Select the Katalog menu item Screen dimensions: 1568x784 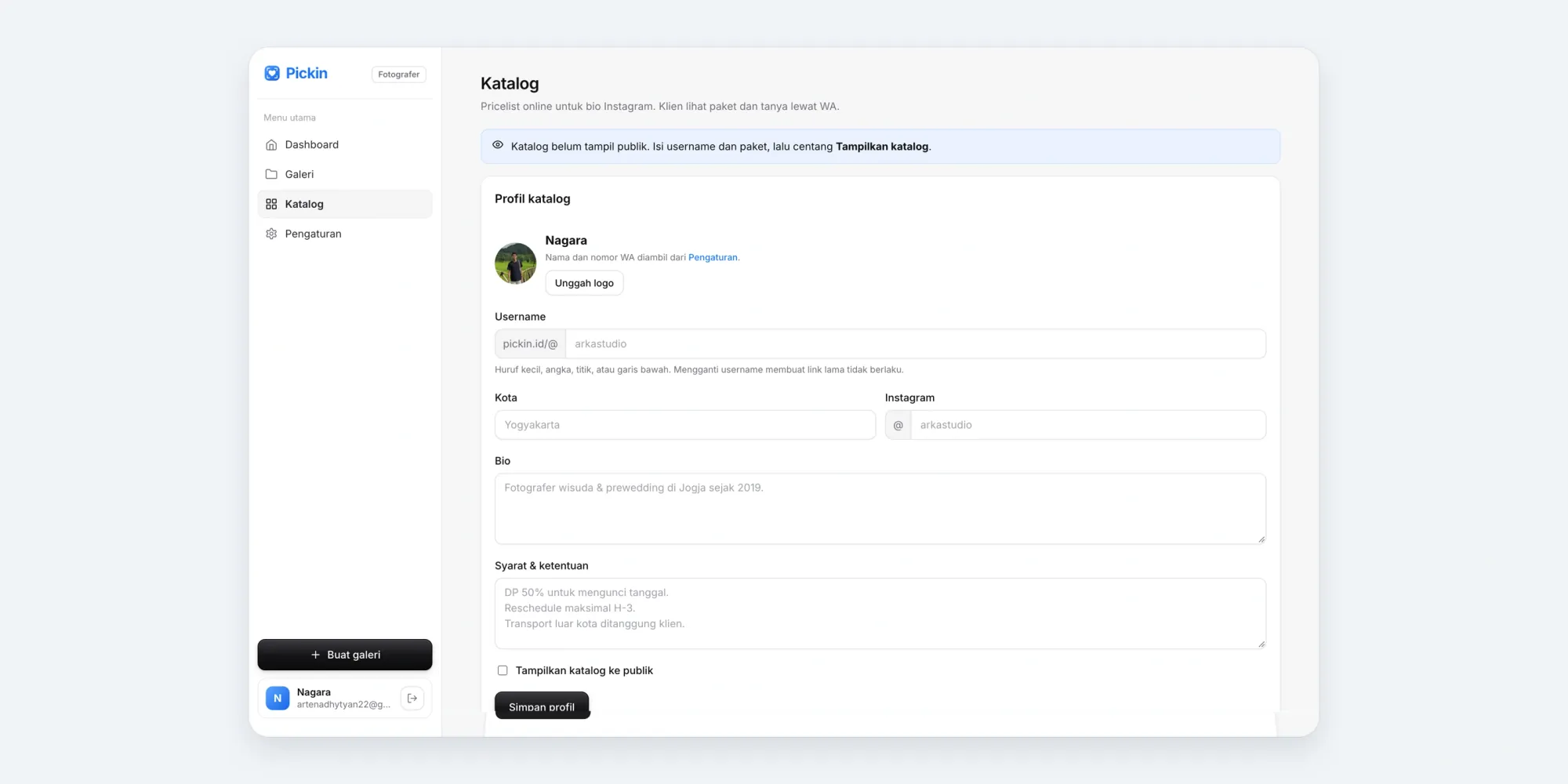click(x=345, y=204)
